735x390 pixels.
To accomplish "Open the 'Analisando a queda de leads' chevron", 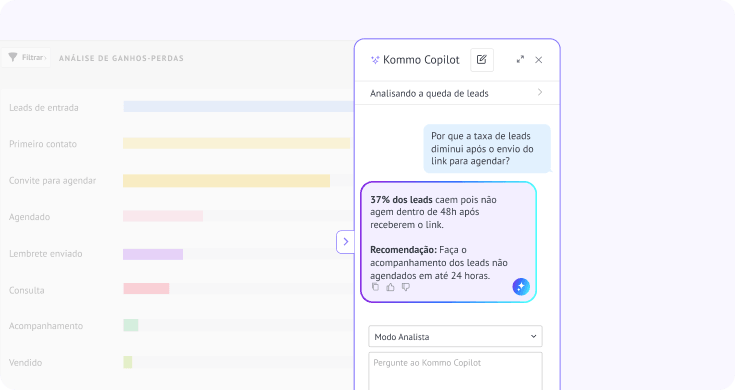I will click(540, 92).
